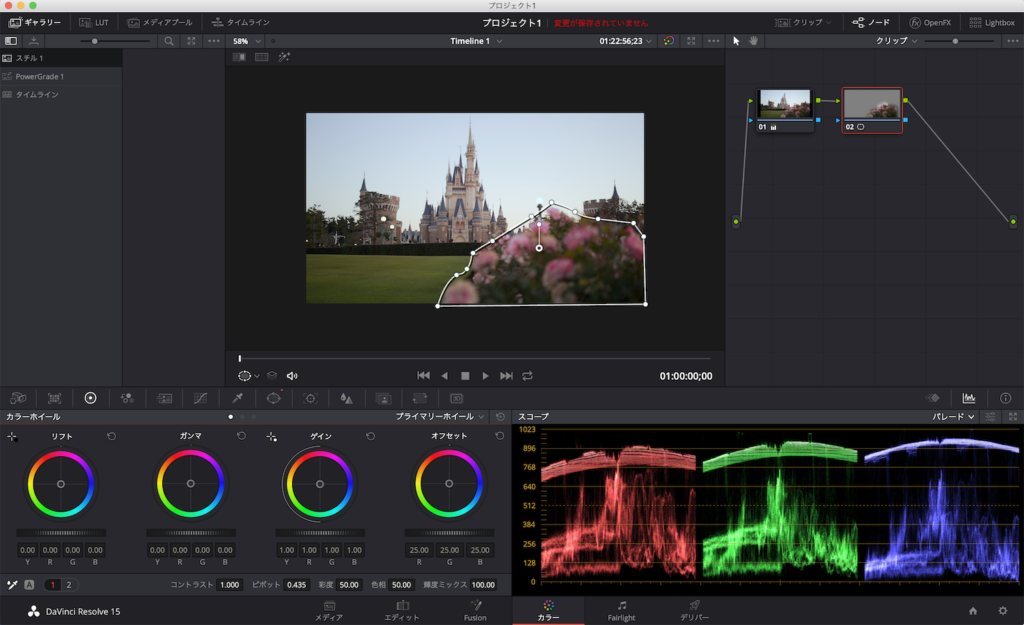
Task: Open the プライマリーホイール mode dropdown
Action: tap(440, 416)
